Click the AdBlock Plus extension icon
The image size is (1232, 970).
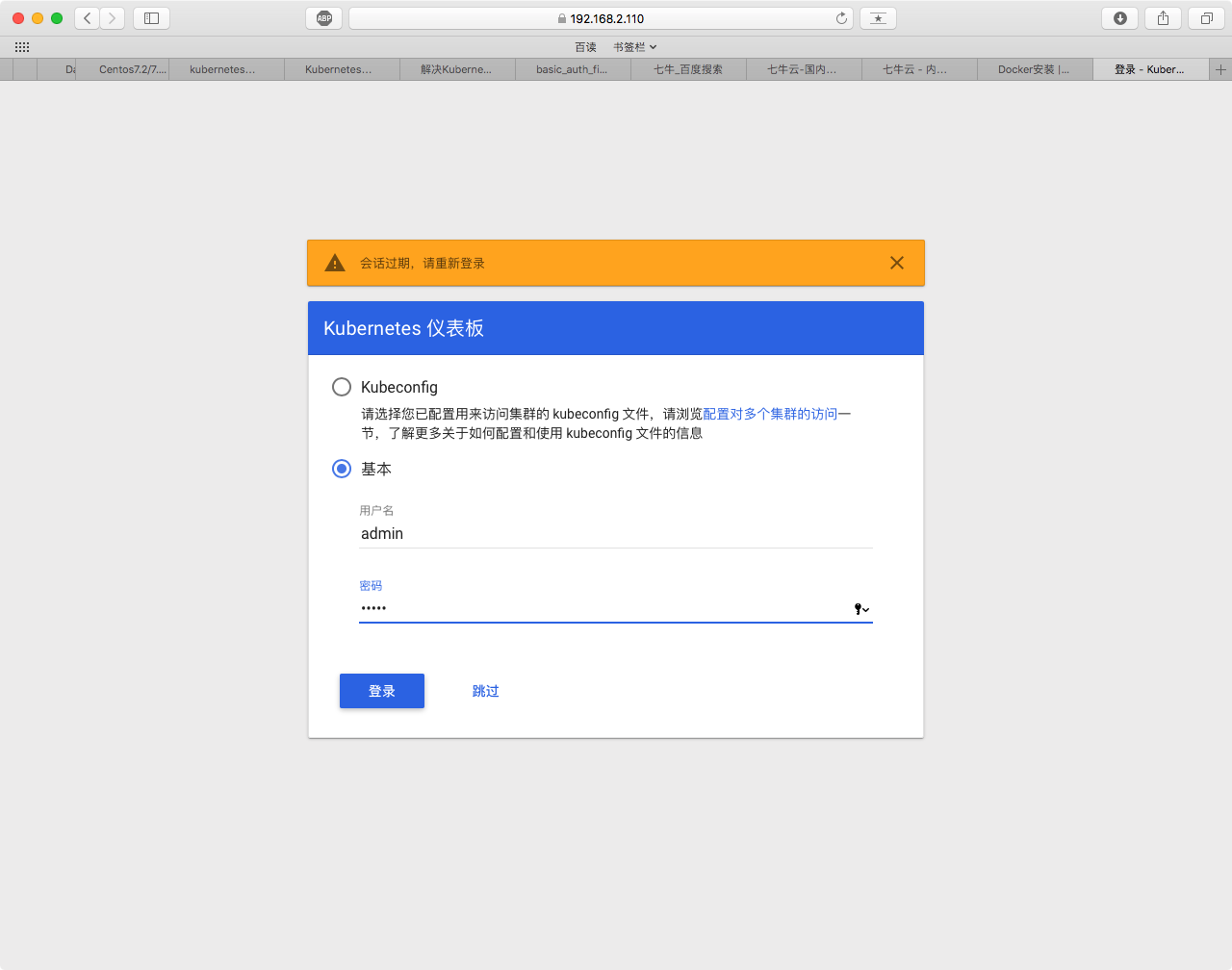pyautogui.click(x=324, y=18)
